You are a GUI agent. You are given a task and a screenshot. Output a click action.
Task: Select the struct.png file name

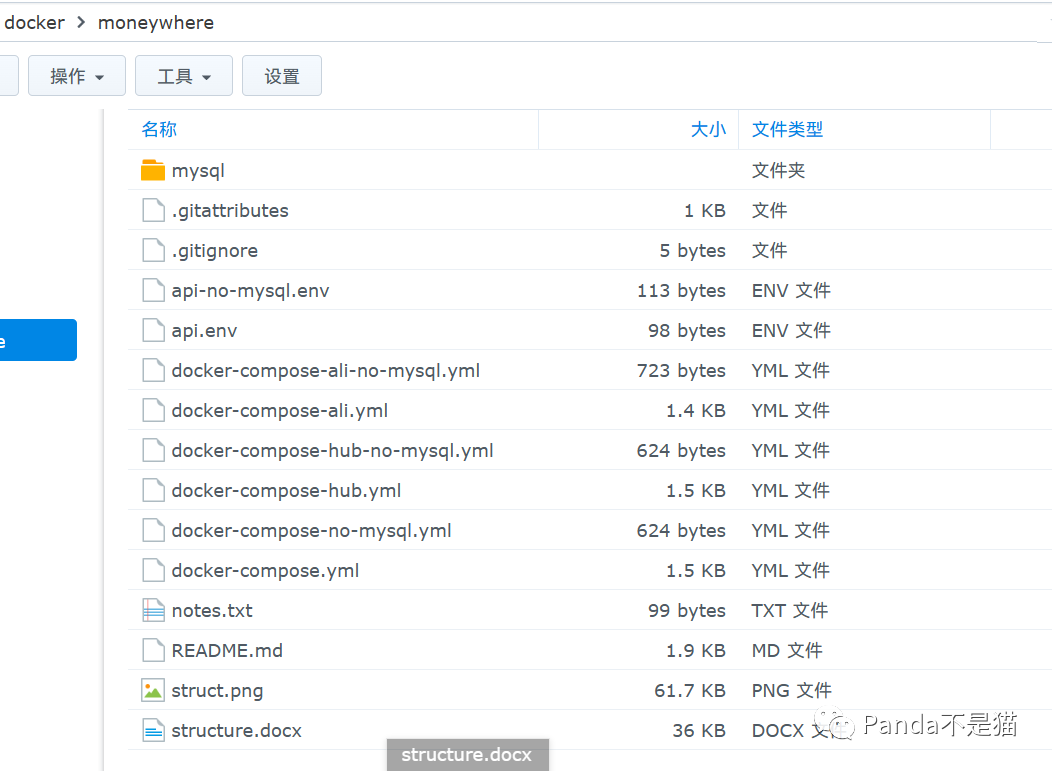click(217, 690)
